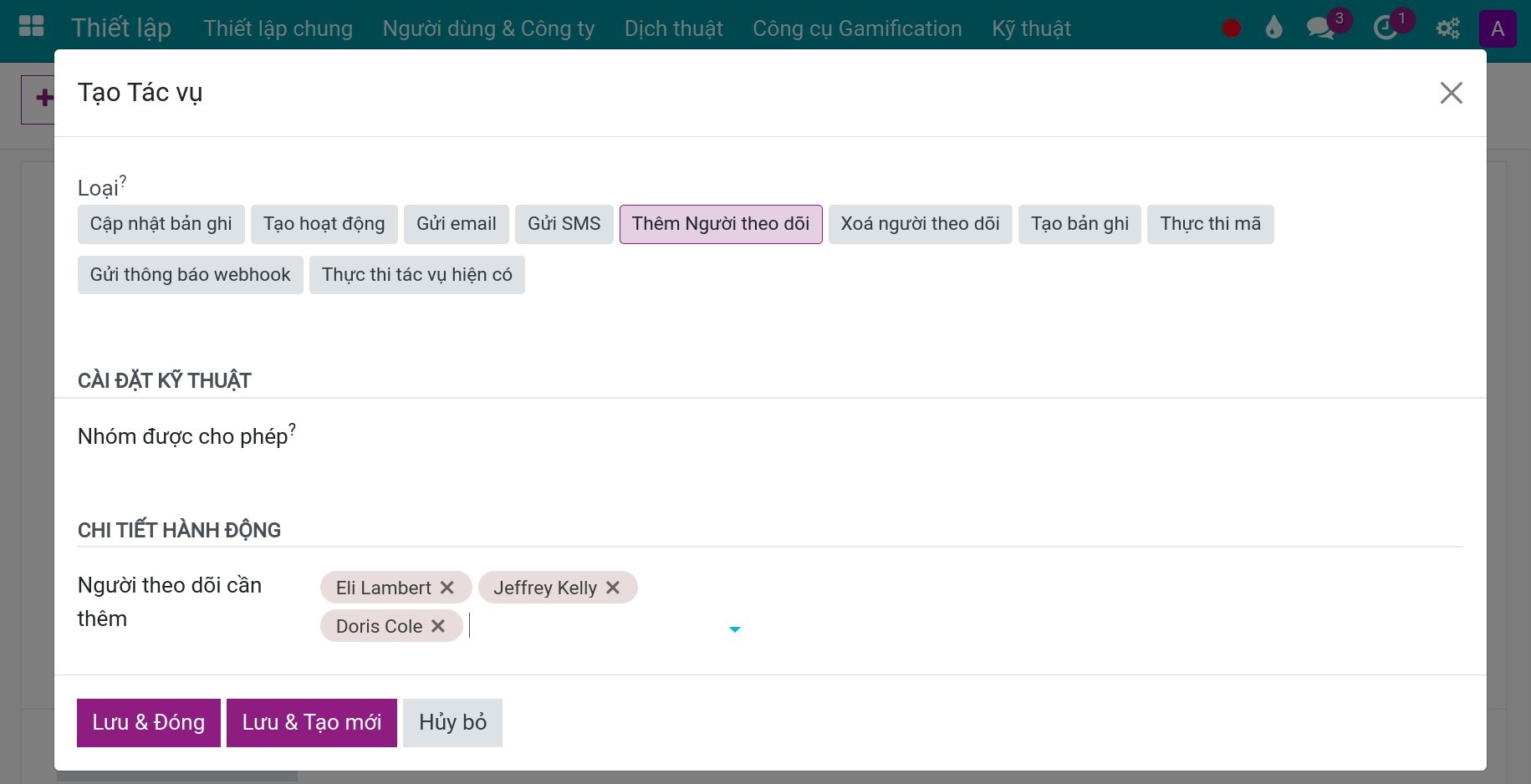
Task: Select the Tạo hoạt động type
Action: (324, 224)
